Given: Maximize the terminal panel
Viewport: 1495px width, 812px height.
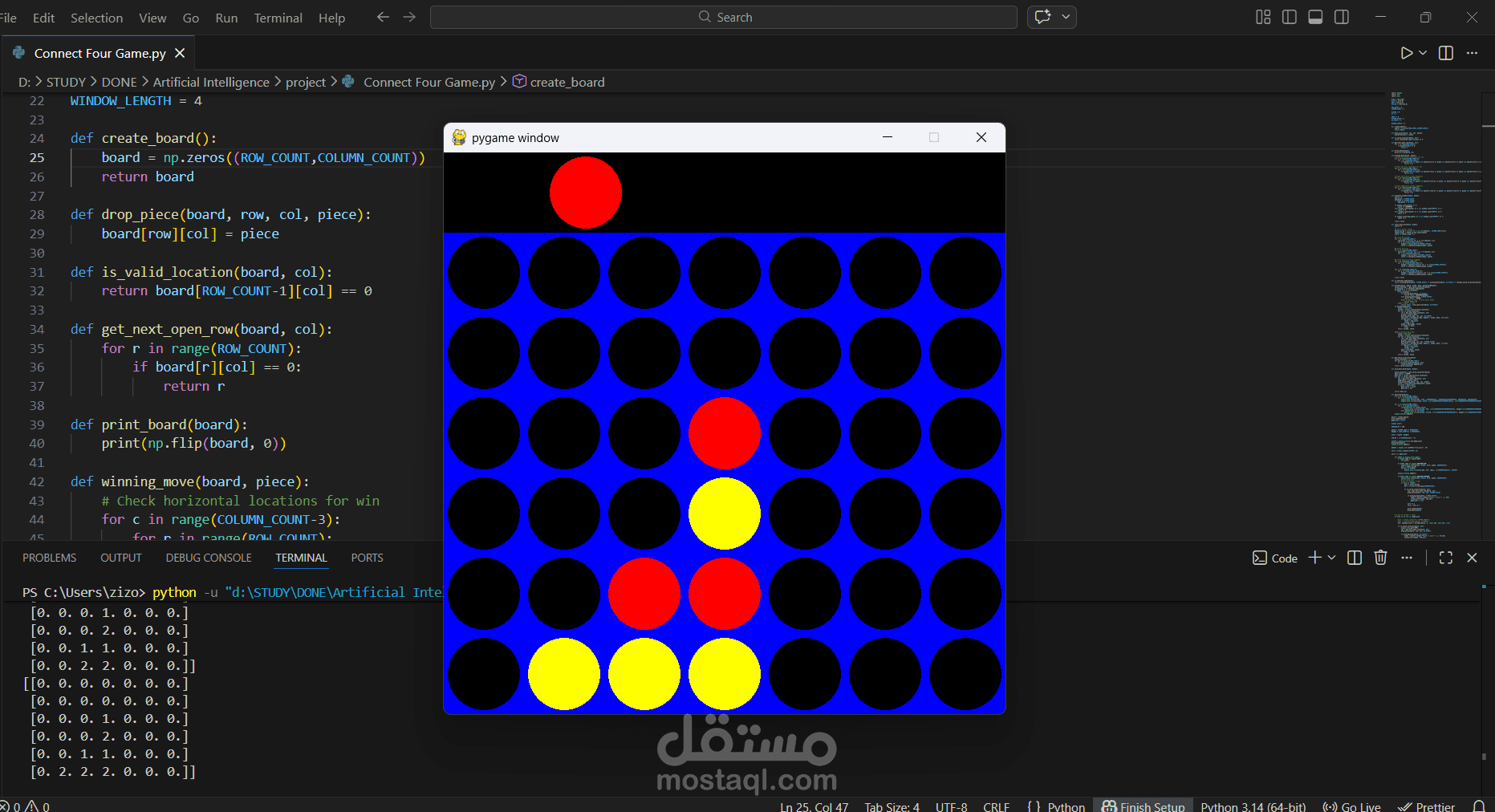Looking at the screenshot, I should pyautogui.click(x=1446, y=558).
